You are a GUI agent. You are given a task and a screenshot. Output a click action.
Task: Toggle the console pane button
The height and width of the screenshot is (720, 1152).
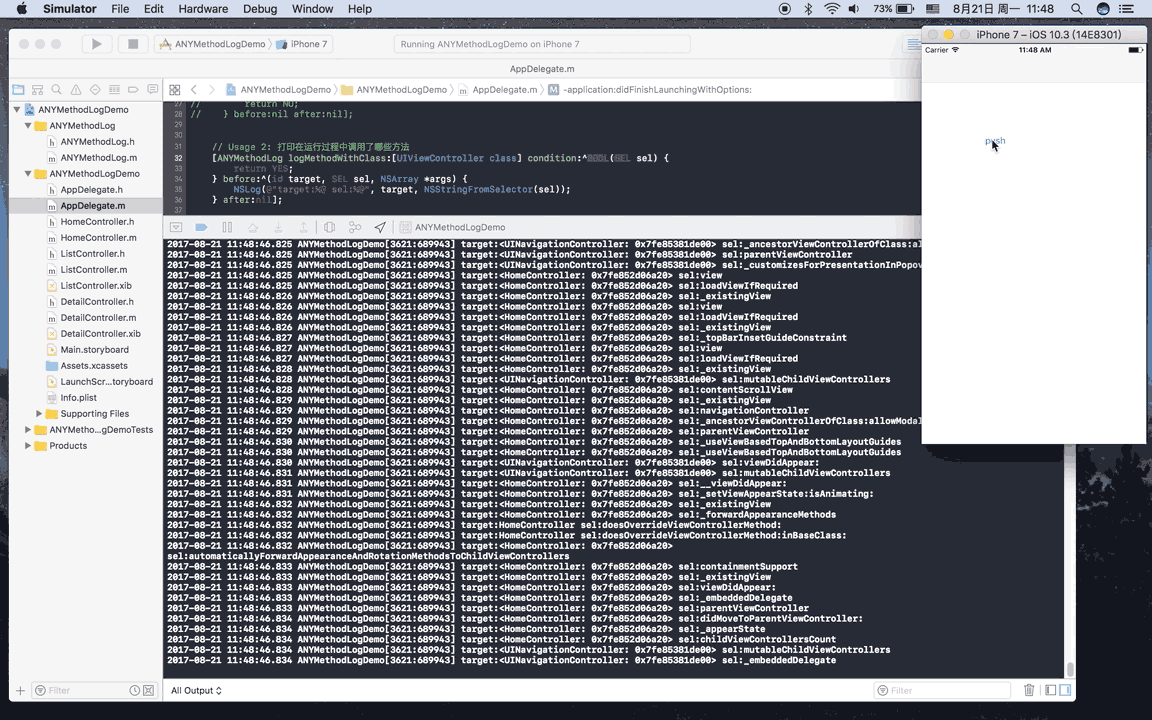click(1065, 690)
